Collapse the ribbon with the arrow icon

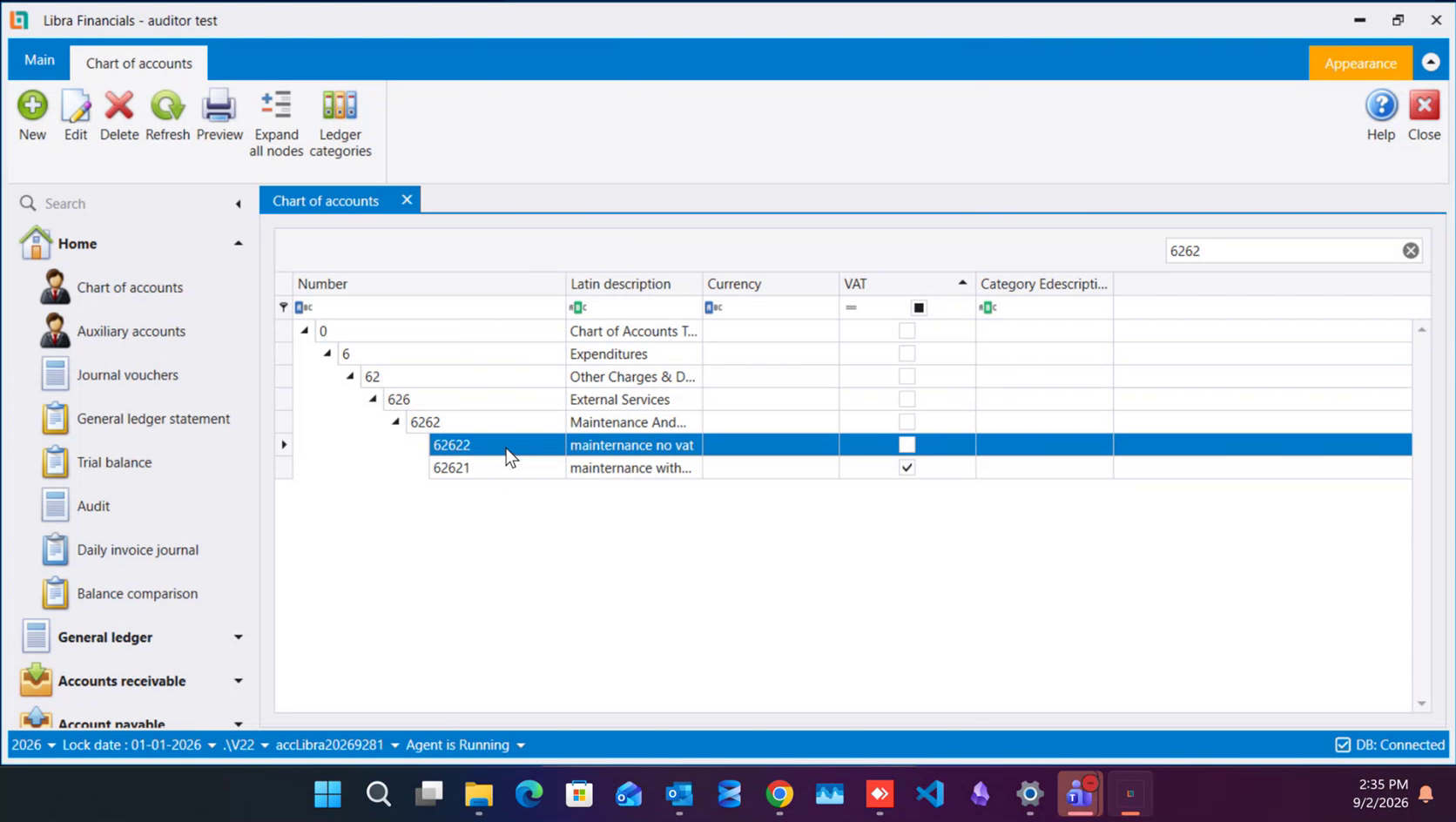(x=1431, y=63)
